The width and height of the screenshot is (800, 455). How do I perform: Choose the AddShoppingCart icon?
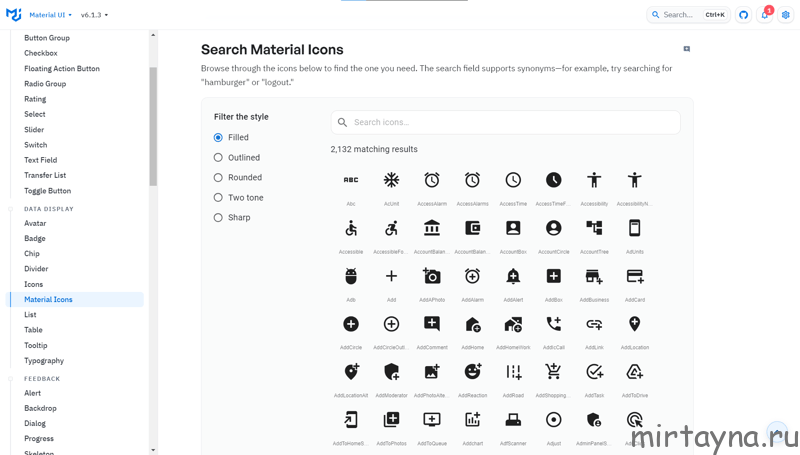[x=554, y=372]
